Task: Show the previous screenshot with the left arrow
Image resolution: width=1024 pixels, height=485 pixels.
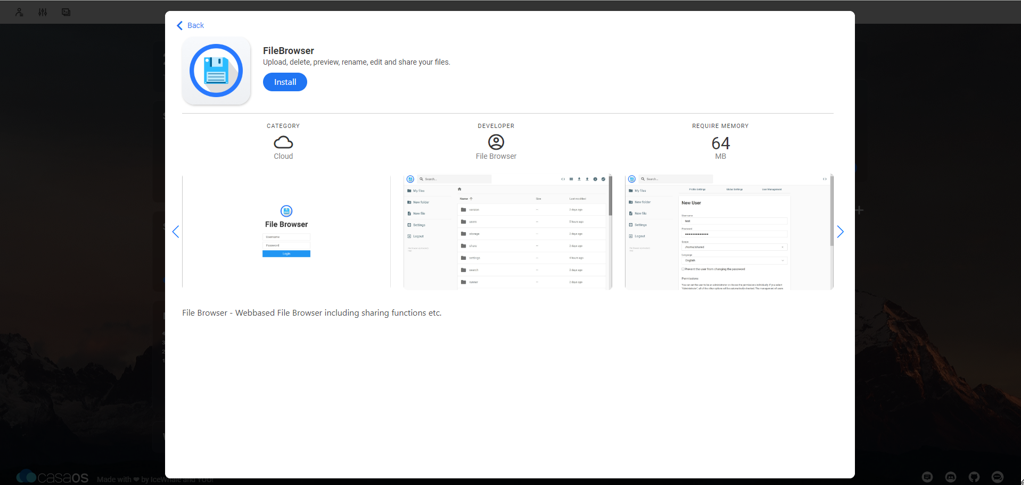Action: (175, 232)
